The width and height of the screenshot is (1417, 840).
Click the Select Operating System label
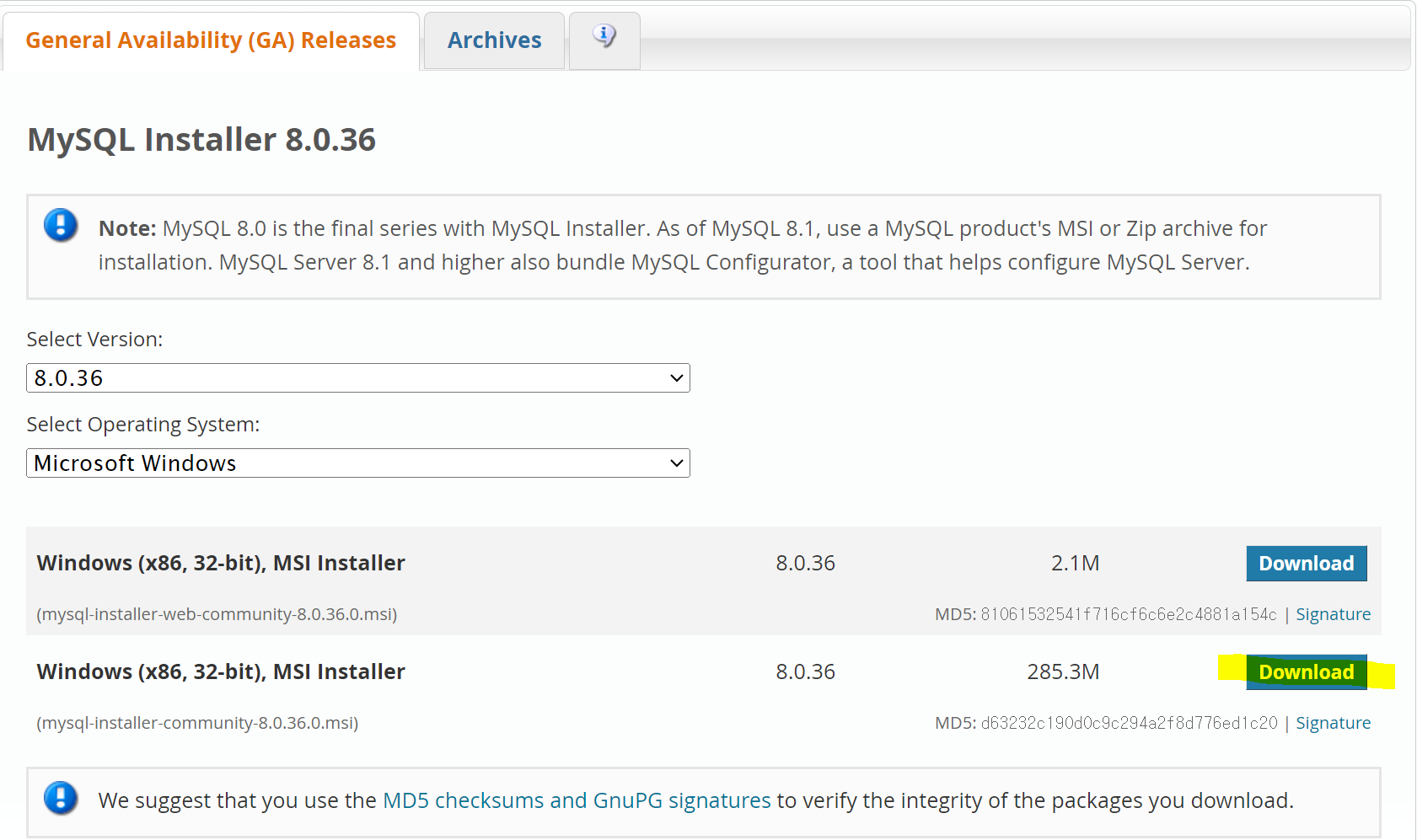pos(143,425)
